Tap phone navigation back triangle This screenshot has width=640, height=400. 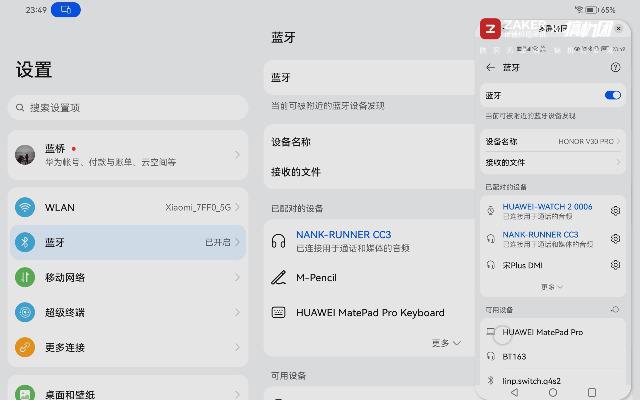(x=515, y=392)
